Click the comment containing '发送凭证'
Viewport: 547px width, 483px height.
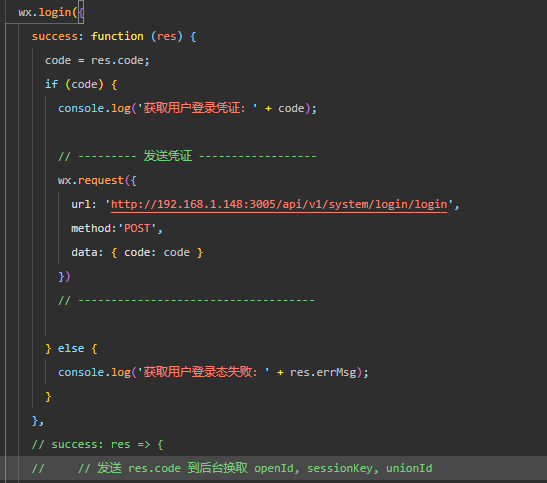187,156
